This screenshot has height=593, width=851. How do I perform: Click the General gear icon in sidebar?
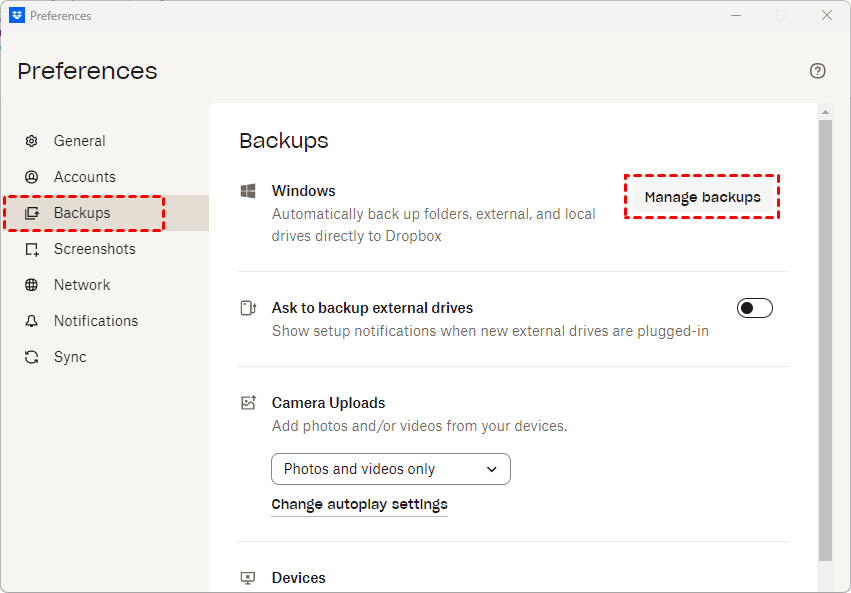click(32, 141)
